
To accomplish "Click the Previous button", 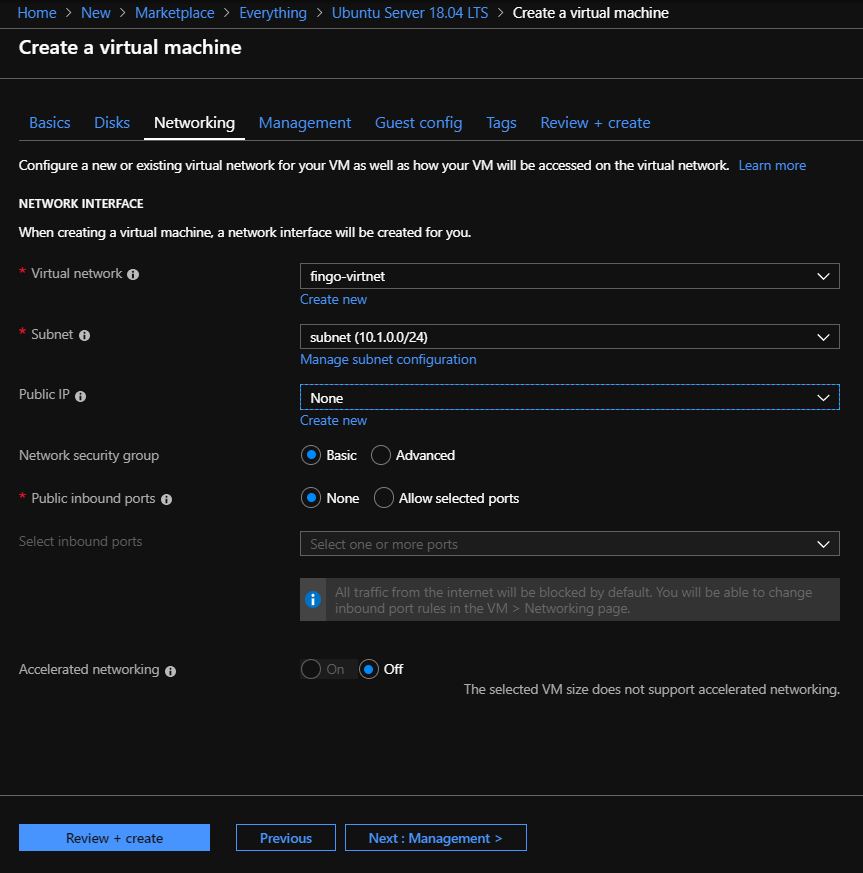I will coord(286,838).
